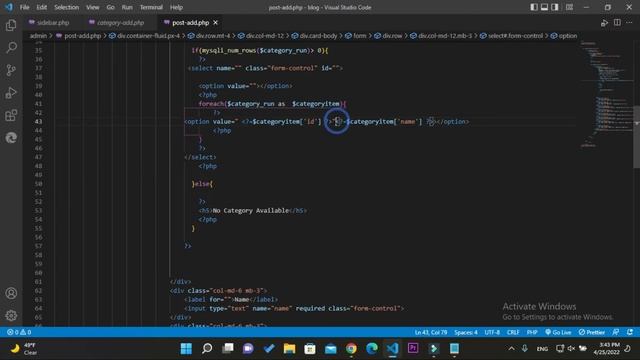Open File Explorer from taskbar
The width and height of the screenshot is (640, 360).
pos(289,349)
